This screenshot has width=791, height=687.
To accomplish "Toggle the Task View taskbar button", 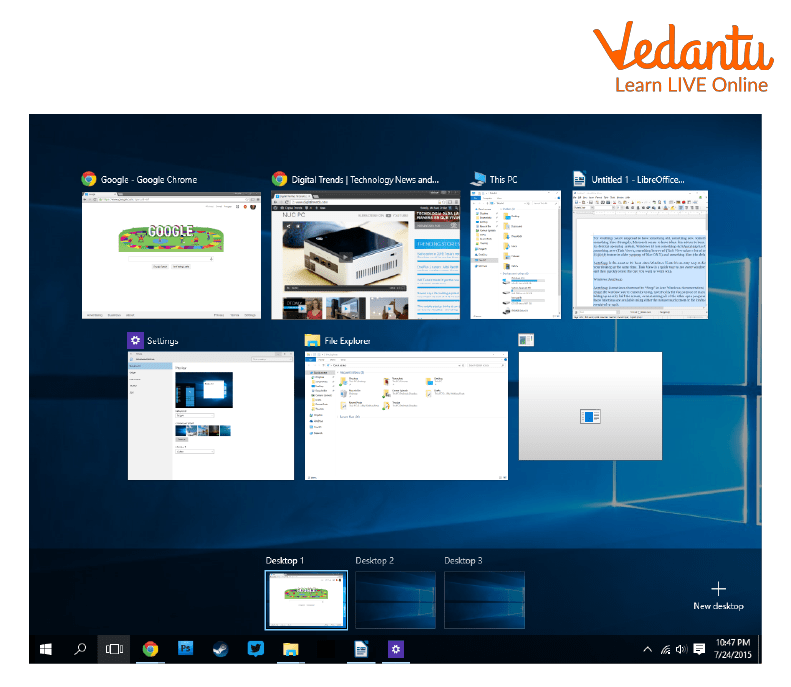I will 114,649.
